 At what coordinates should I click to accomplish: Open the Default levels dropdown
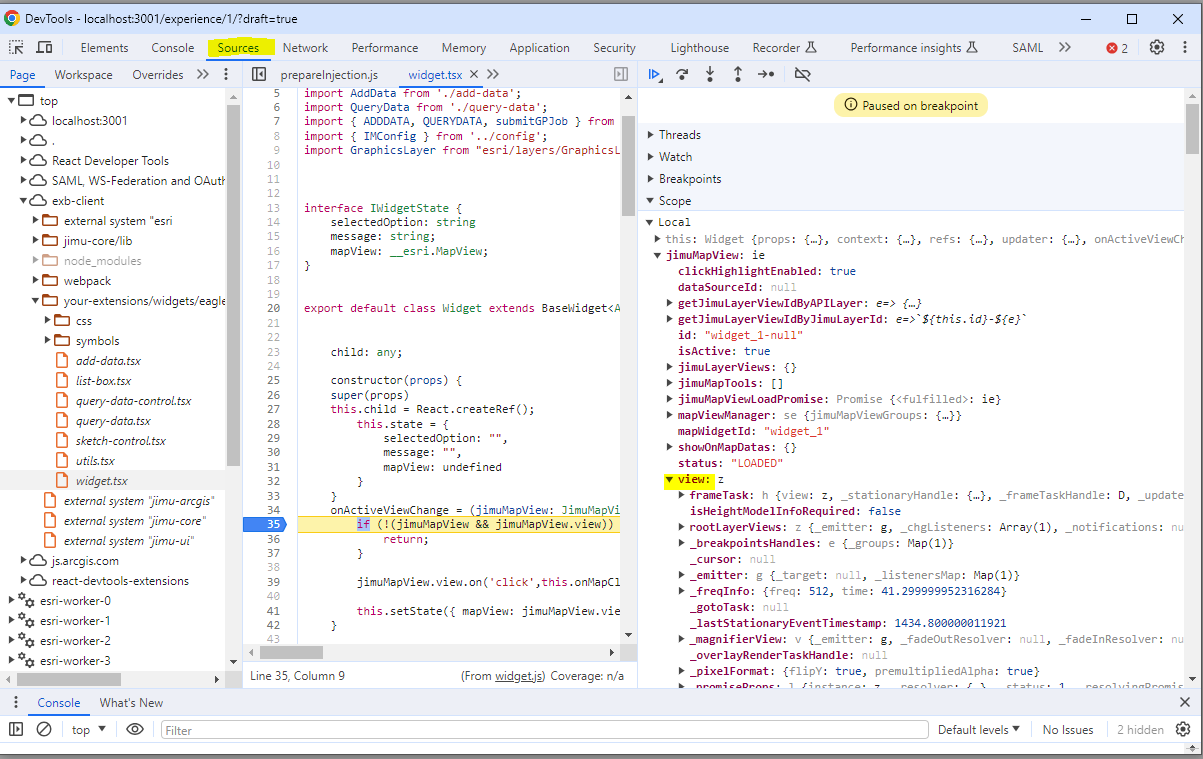(x=978, y=730)
